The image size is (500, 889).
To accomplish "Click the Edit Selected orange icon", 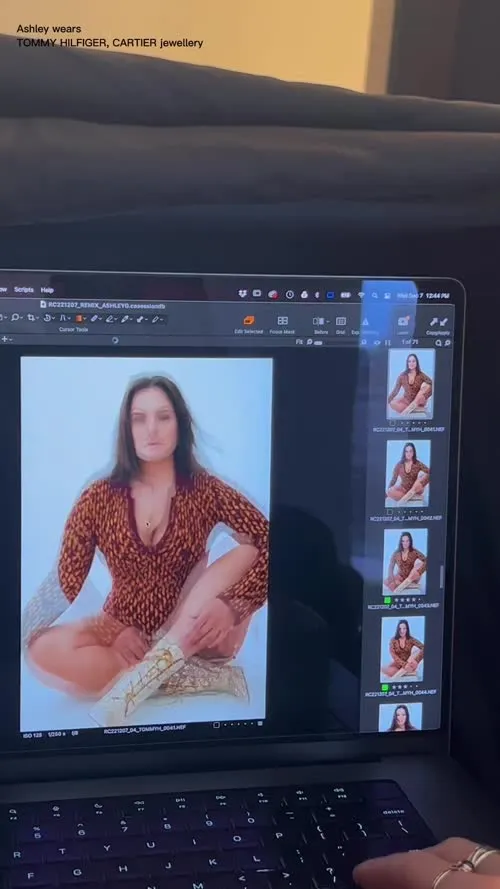I will [x=249, y=320].
